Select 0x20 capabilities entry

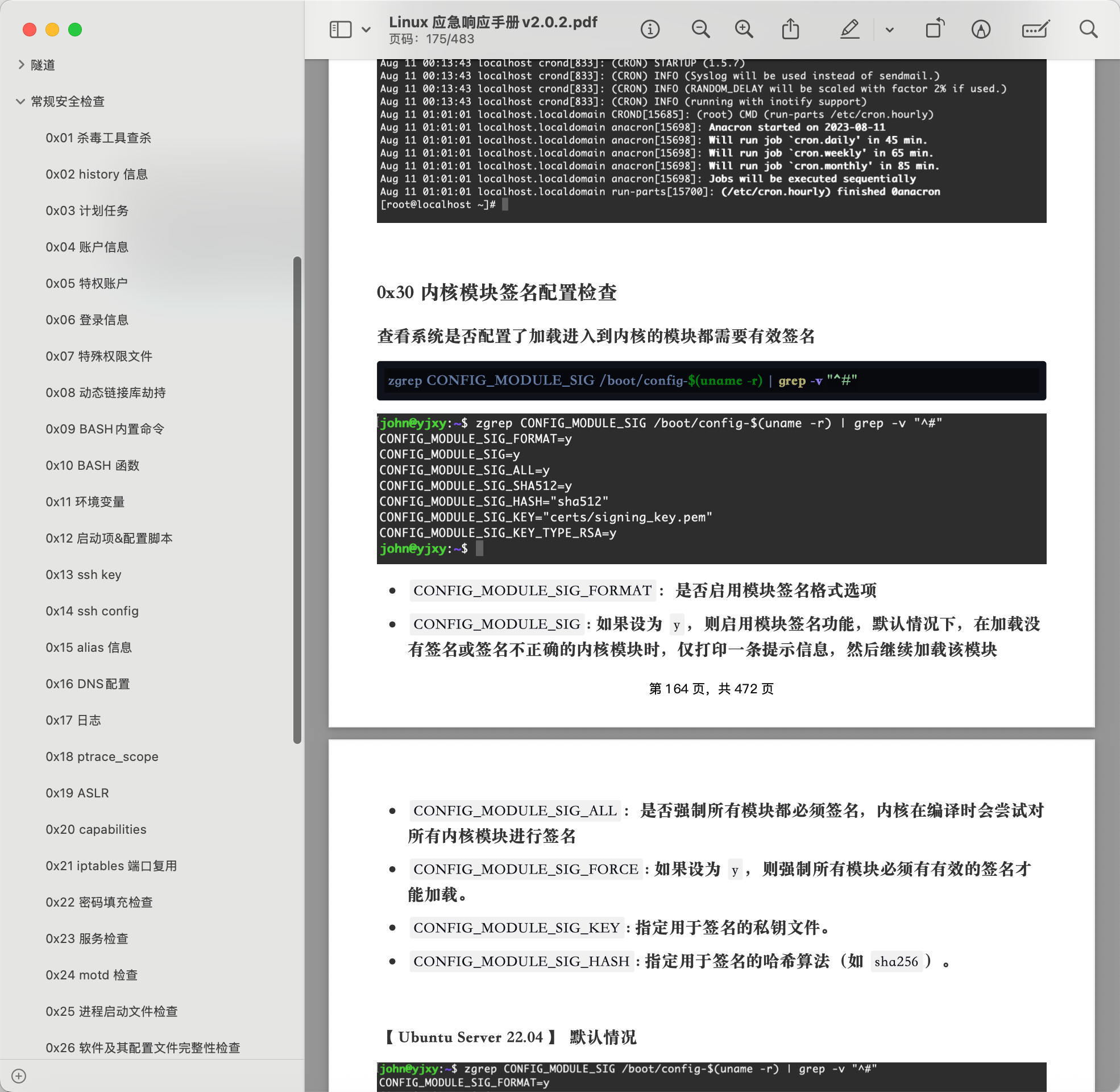tap(96, 830)
